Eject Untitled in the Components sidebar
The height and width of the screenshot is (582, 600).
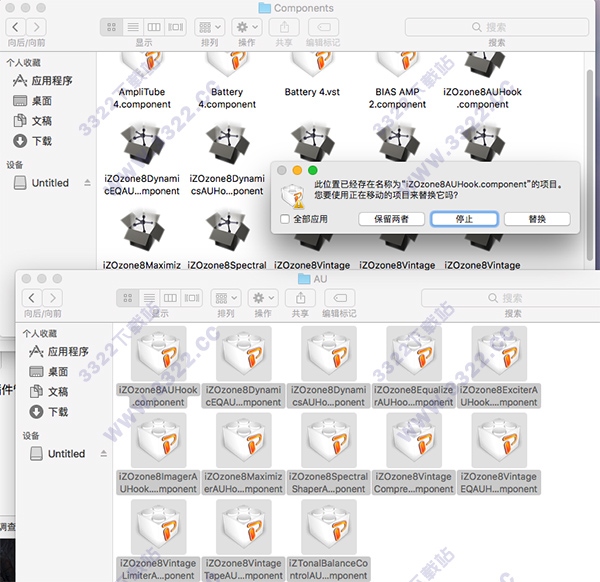pos(88,183)
